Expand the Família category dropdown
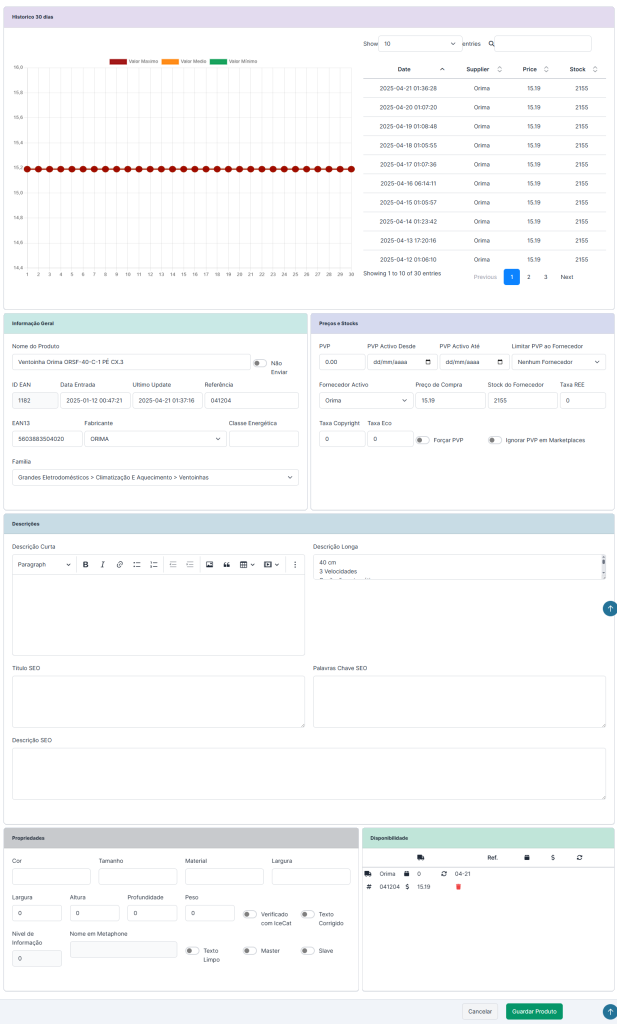 point(155,478)
